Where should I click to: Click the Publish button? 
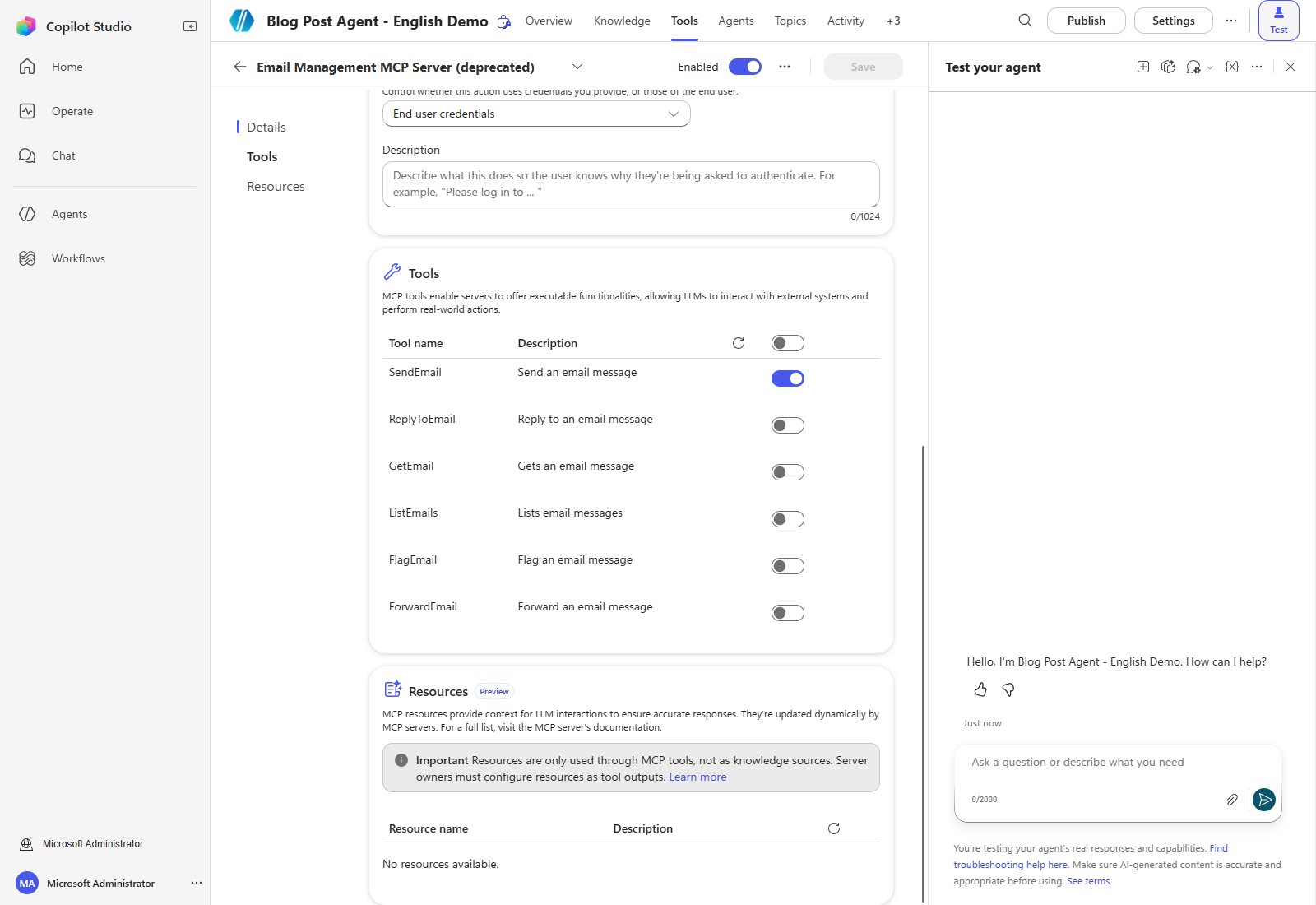pos(1087,21)
